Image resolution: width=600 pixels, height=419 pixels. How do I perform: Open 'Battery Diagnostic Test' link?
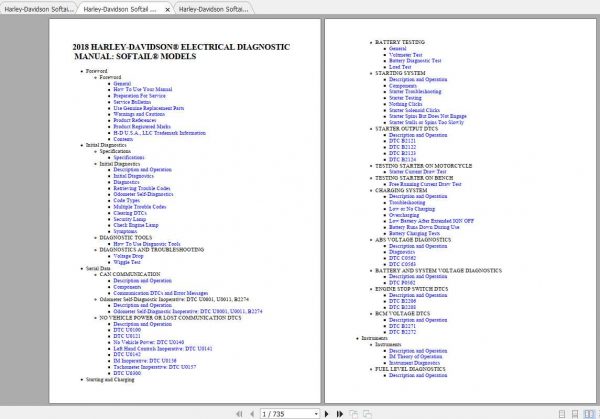pos(415,60)
